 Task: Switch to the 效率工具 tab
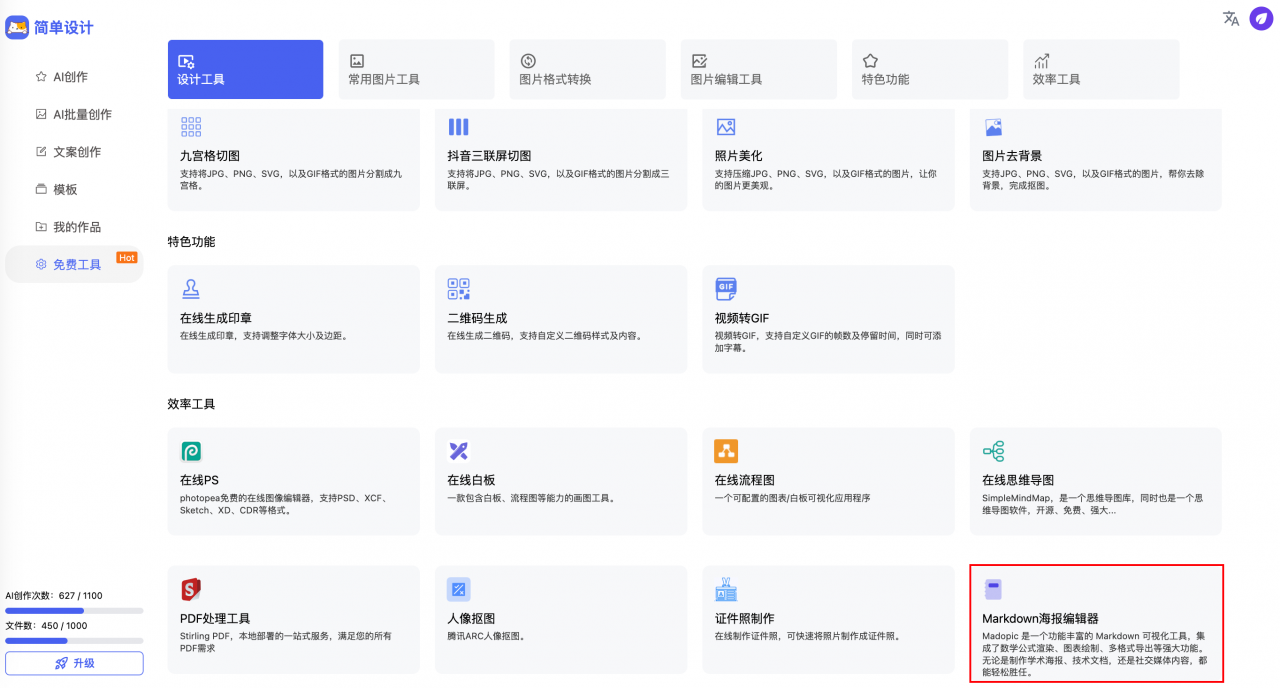(1101, 69)
